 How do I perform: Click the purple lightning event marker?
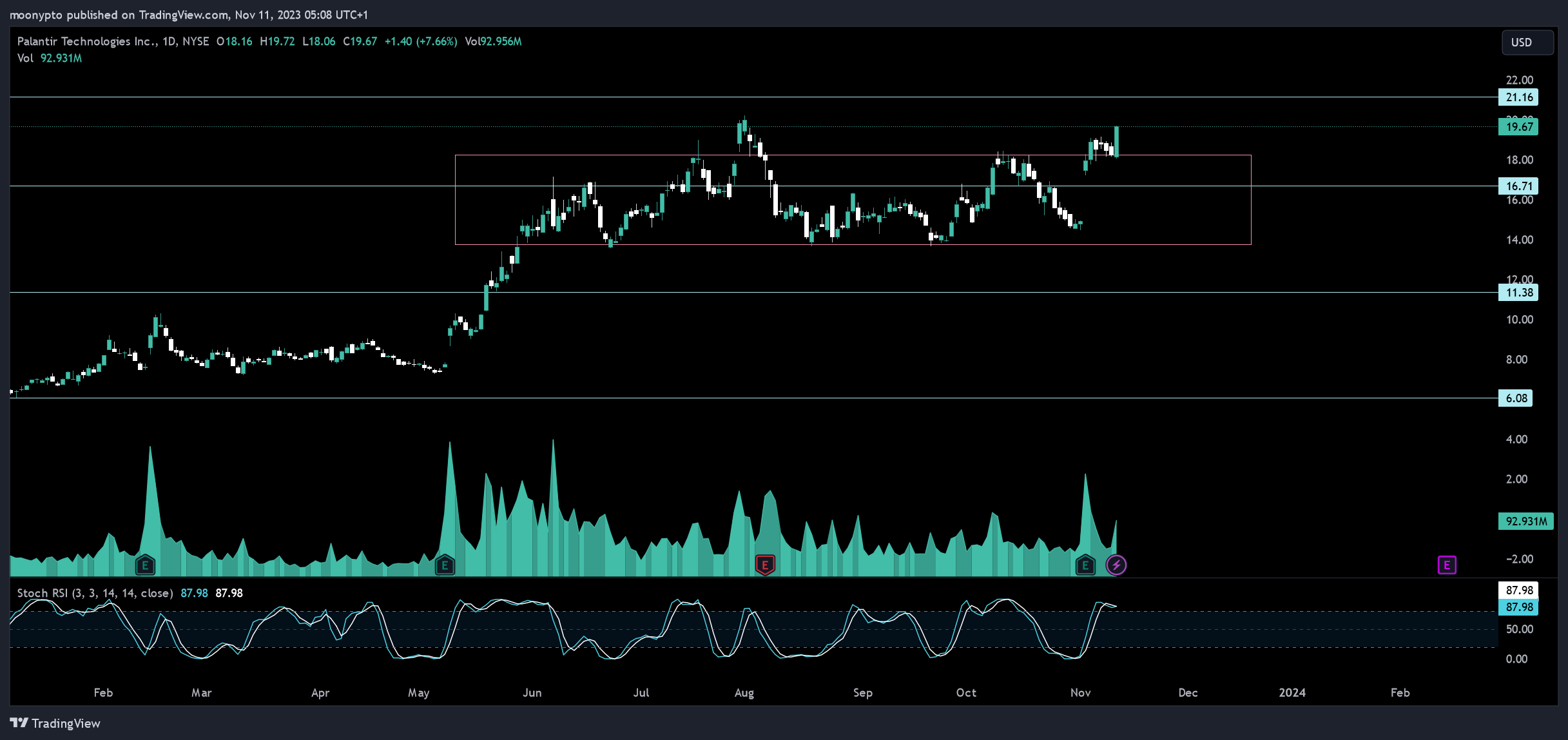[1116, 565]
